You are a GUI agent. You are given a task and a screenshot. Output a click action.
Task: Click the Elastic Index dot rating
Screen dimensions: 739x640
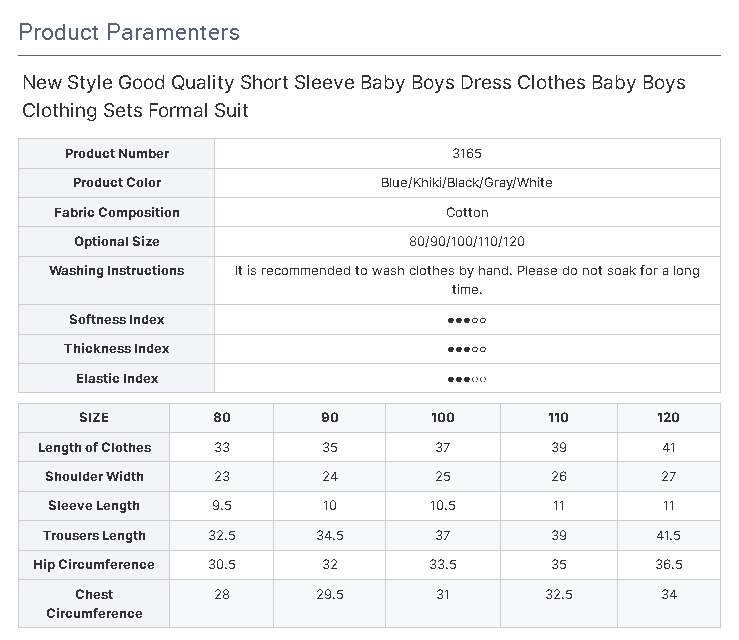467,379
